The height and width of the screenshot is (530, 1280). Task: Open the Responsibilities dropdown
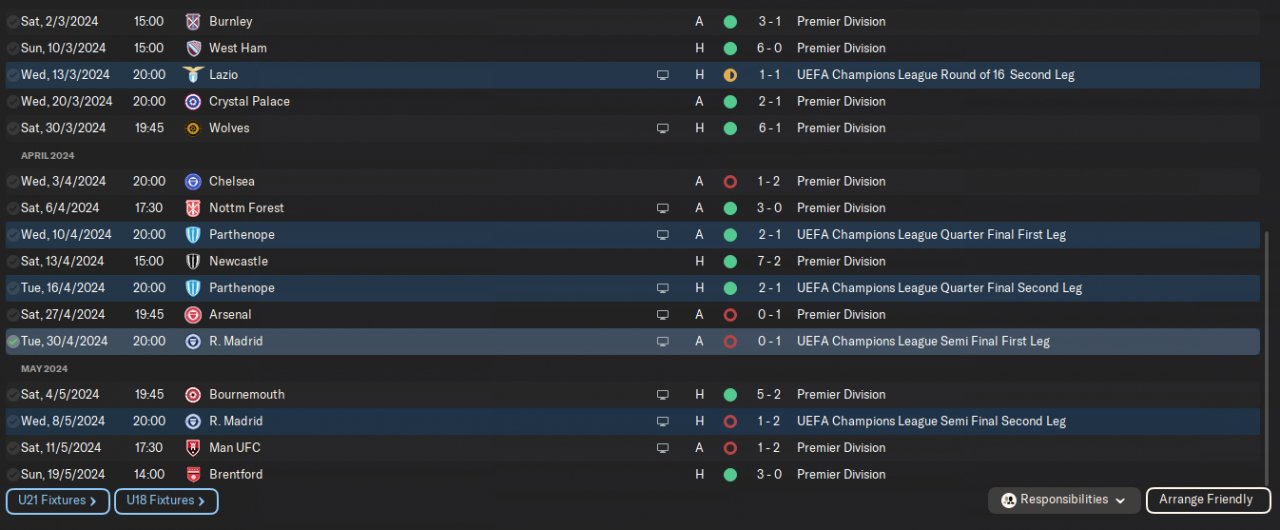click(x=1063, y=500)
